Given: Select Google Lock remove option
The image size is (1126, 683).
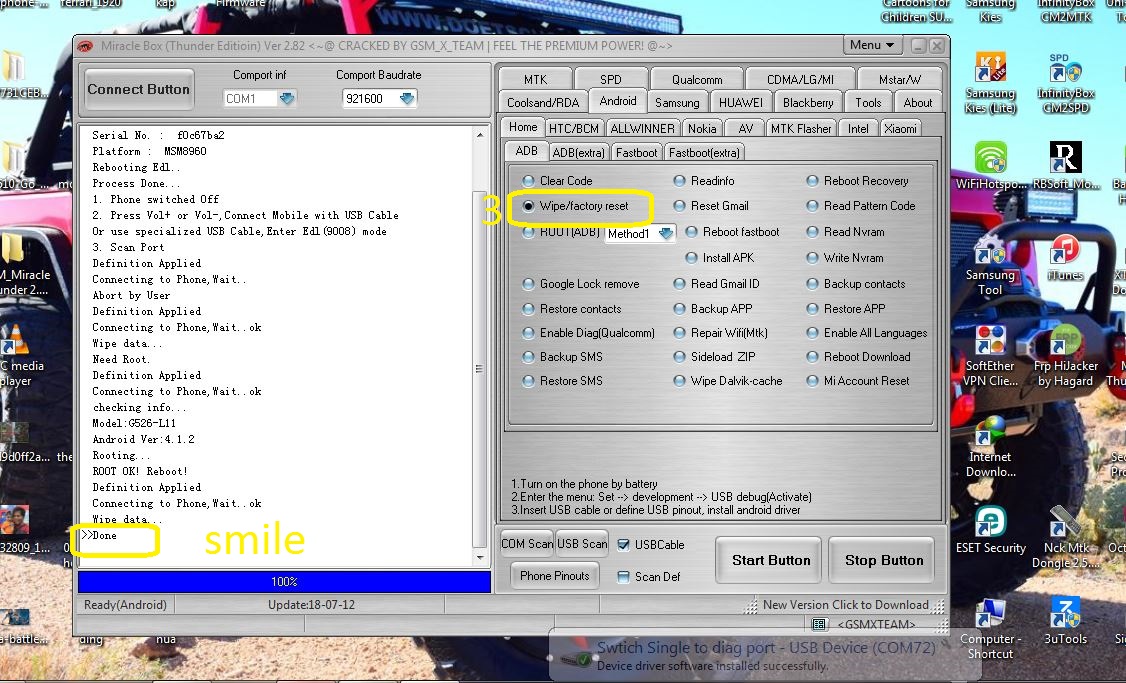Looking at the screenshot, I should [x=529, y=284].
